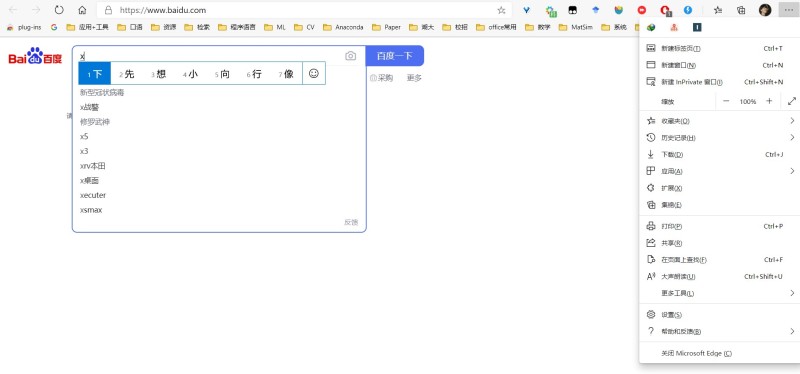Select 在页面上查找 (Find on page) menu item
Viewport: 800px width, 374px height.
719,260
